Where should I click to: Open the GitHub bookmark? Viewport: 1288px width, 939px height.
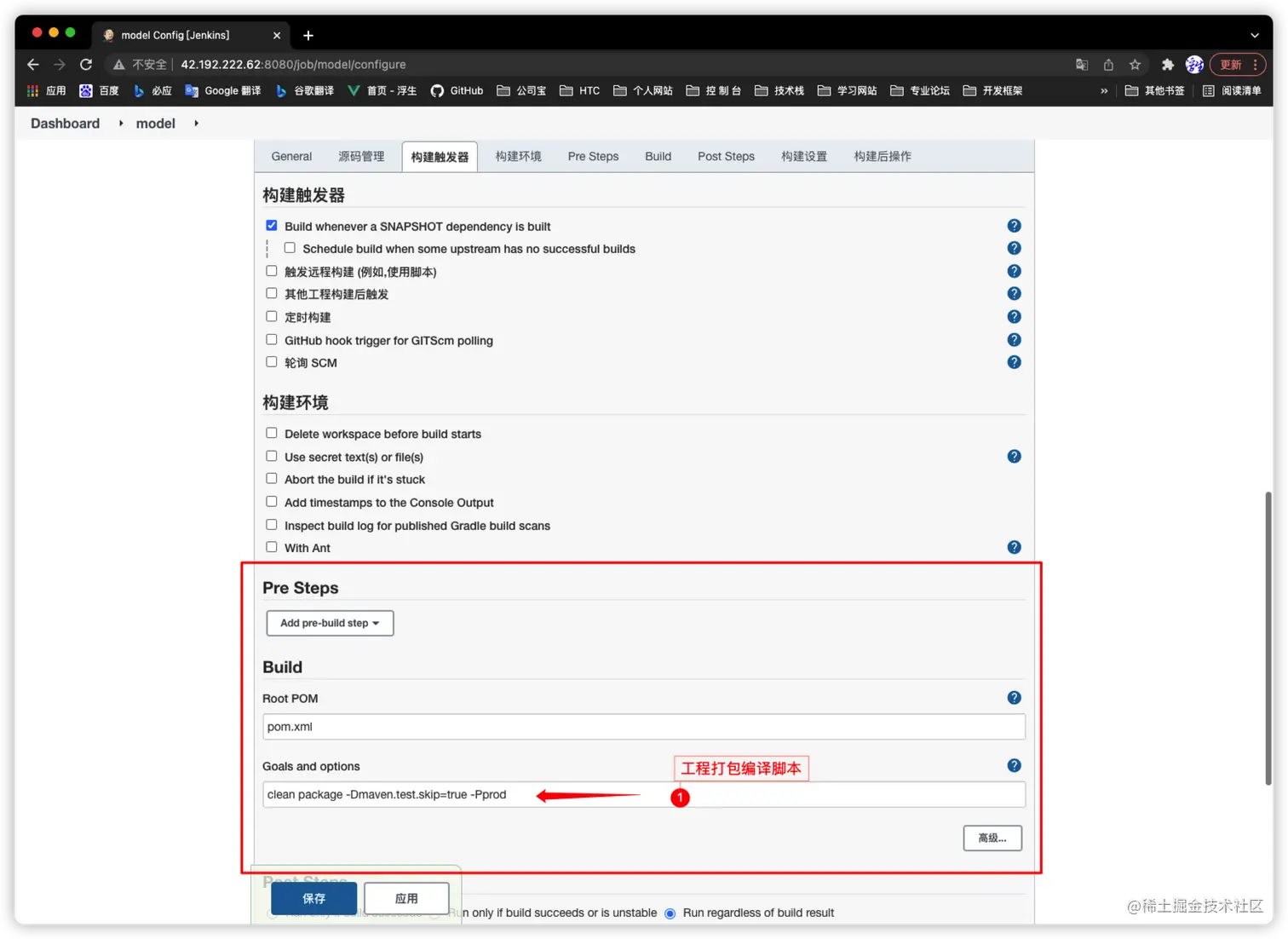457,90
